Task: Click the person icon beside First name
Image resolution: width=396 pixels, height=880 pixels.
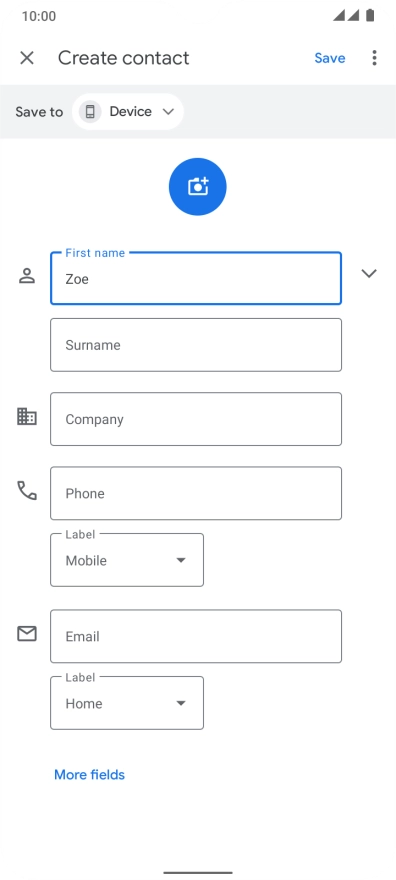Action: [27, 276]
